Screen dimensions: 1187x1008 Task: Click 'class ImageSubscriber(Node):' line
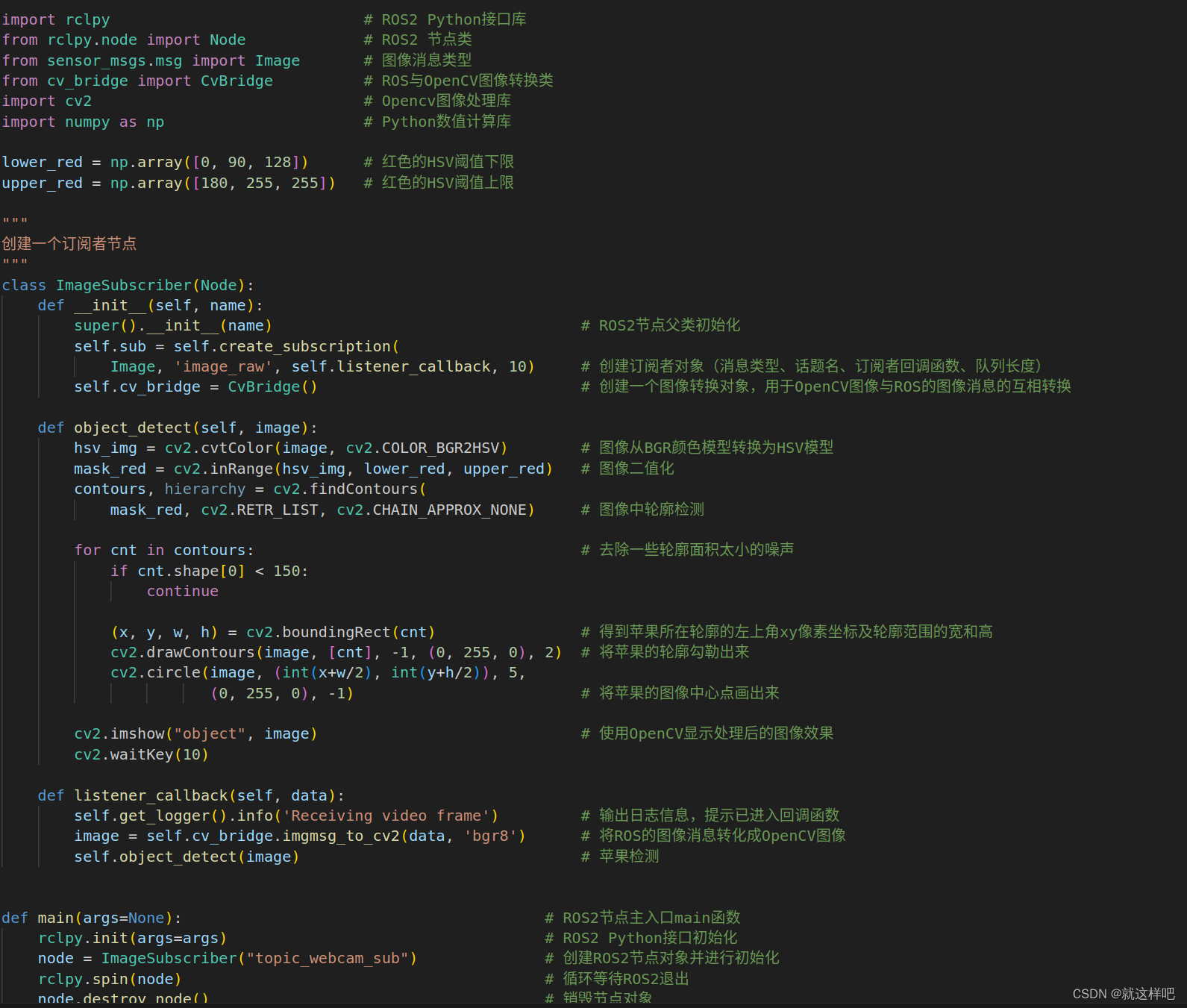128,285
